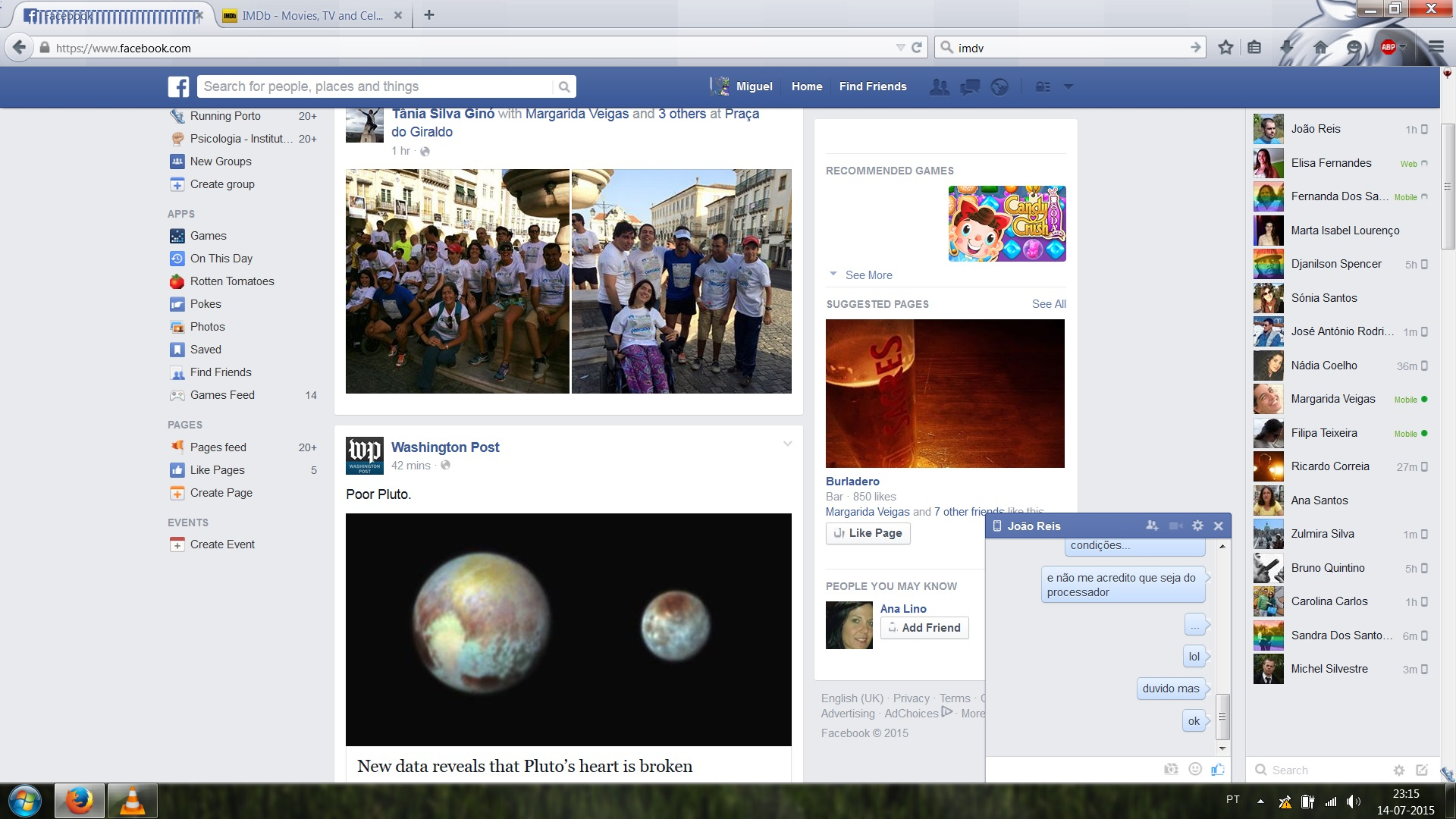Click the Like Page button for Burladero

pos(868,533)
